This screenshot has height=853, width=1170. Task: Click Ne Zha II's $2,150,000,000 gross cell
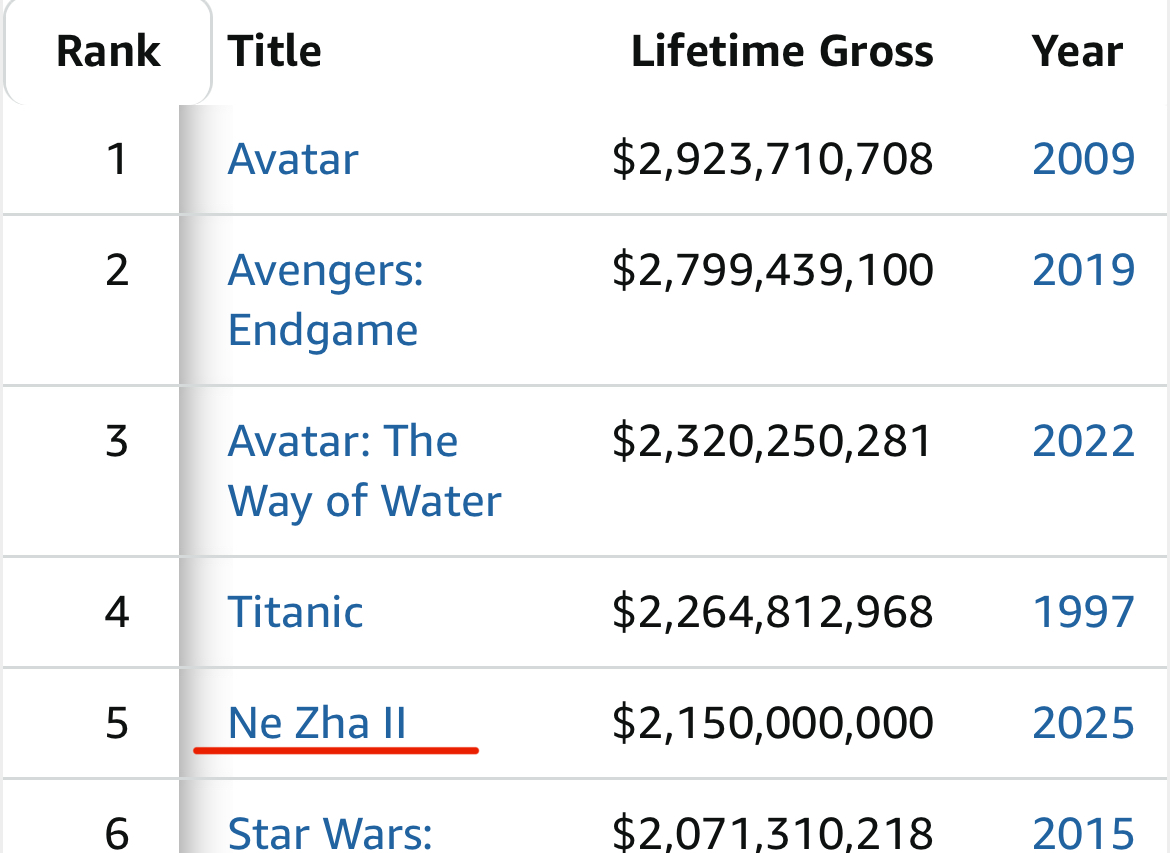tap(772, 723)
